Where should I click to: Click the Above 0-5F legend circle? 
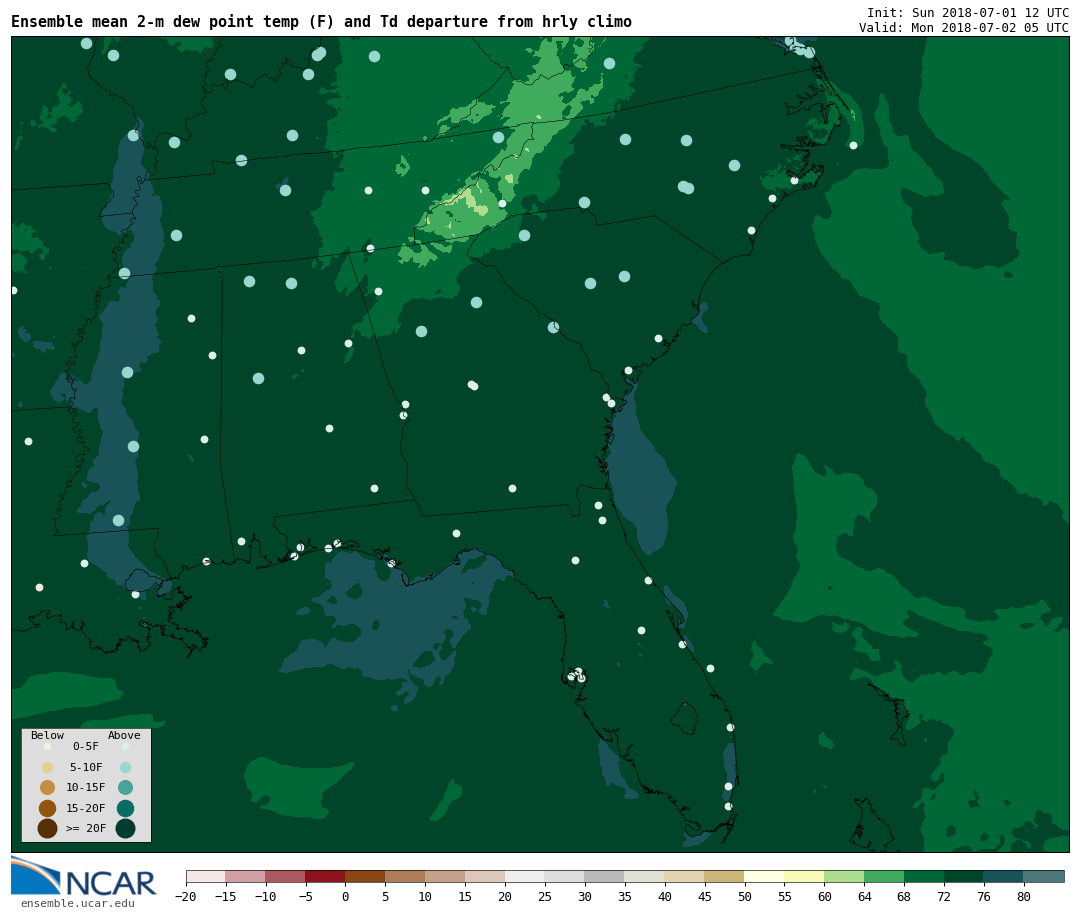(x=125, y=746)
